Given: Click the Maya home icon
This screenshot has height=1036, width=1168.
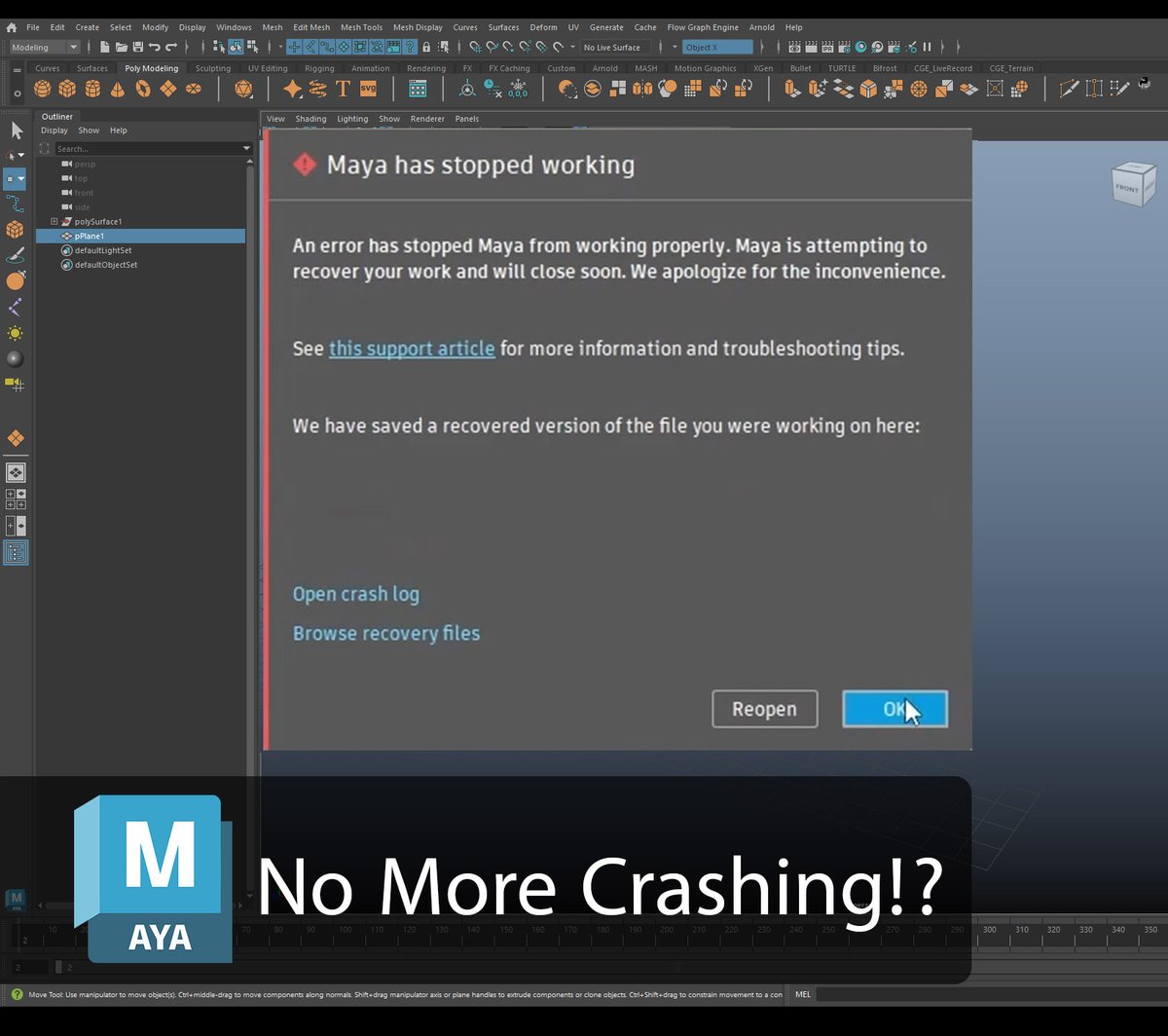Looking at the screenshot, I should (11, 27).
